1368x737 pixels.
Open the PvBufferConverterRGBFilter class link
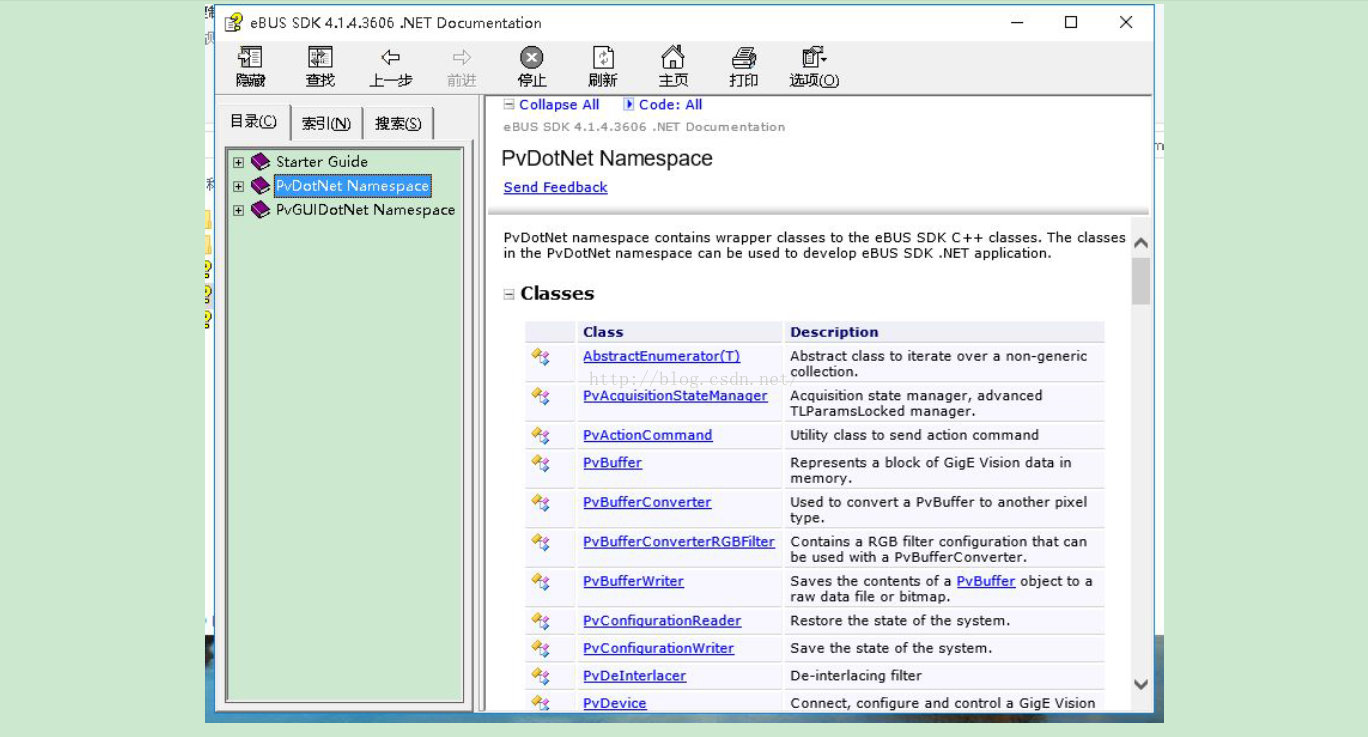tap(679, 541)
